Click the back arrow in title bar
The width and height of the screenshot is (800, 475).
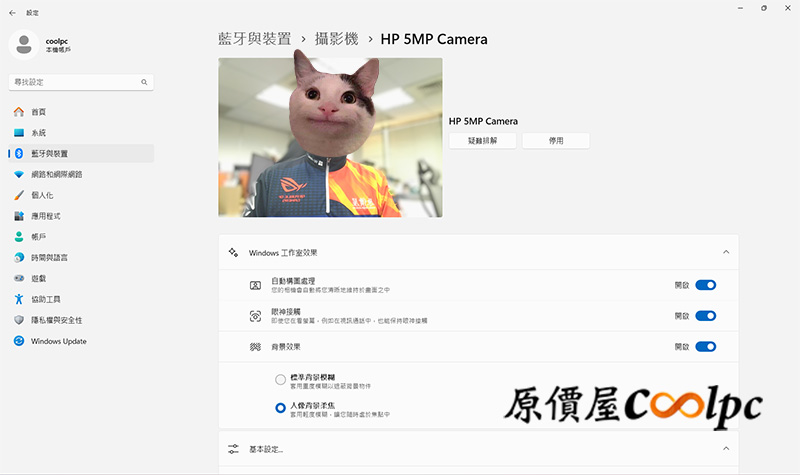coord(12,13)
